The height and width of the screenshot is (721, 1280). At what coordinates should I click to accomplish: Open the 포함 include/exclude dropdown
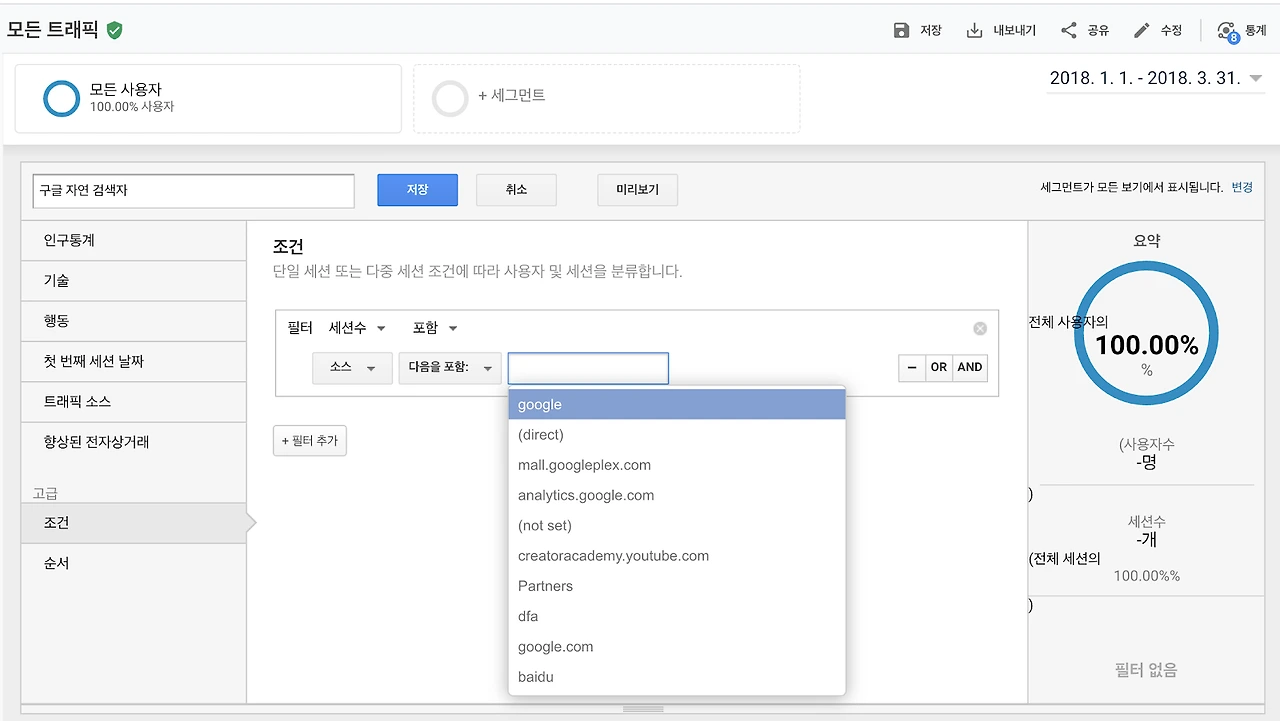(x=435, y=328)
